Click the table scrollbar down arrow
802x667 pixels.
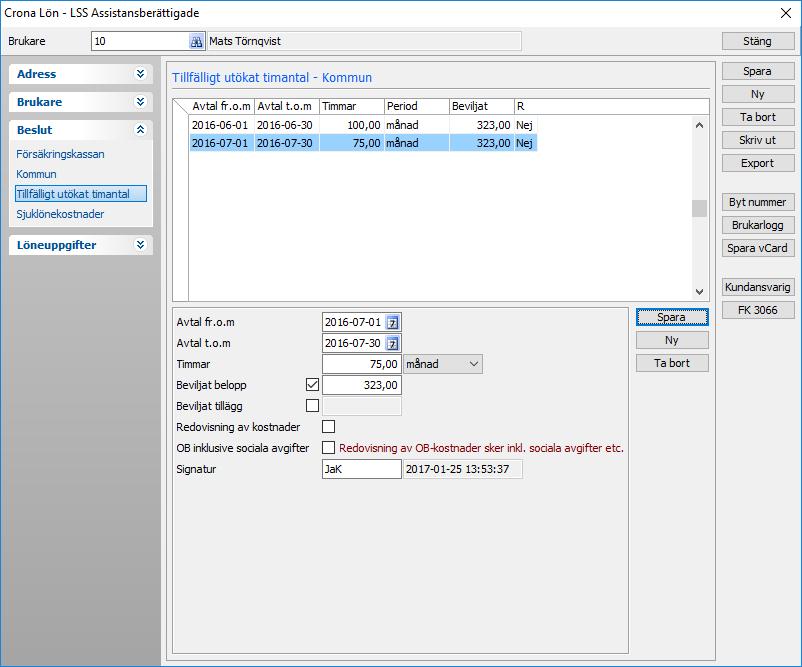699,292
